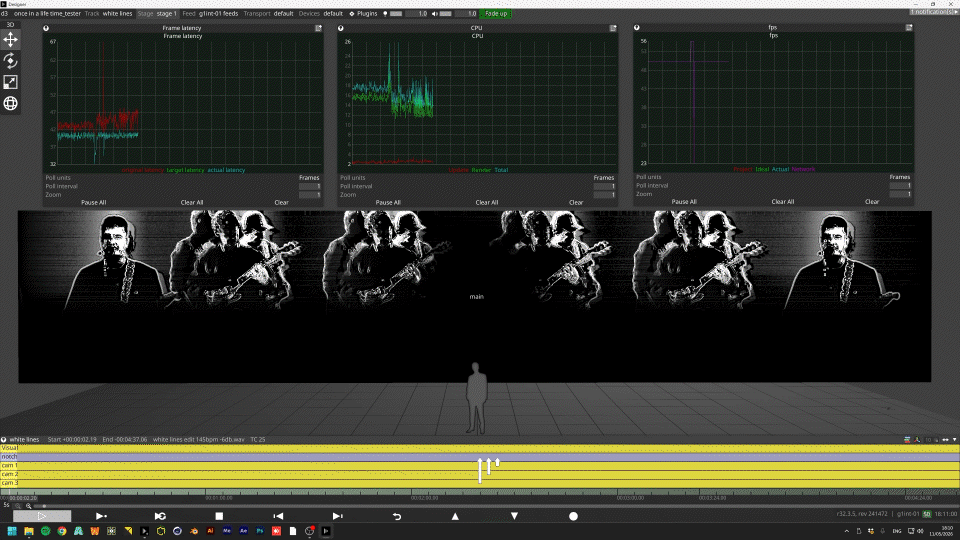Click the timeline zoom slider handle
The height and width of the screenshot is (540, 960).
[x=43, y=506]
